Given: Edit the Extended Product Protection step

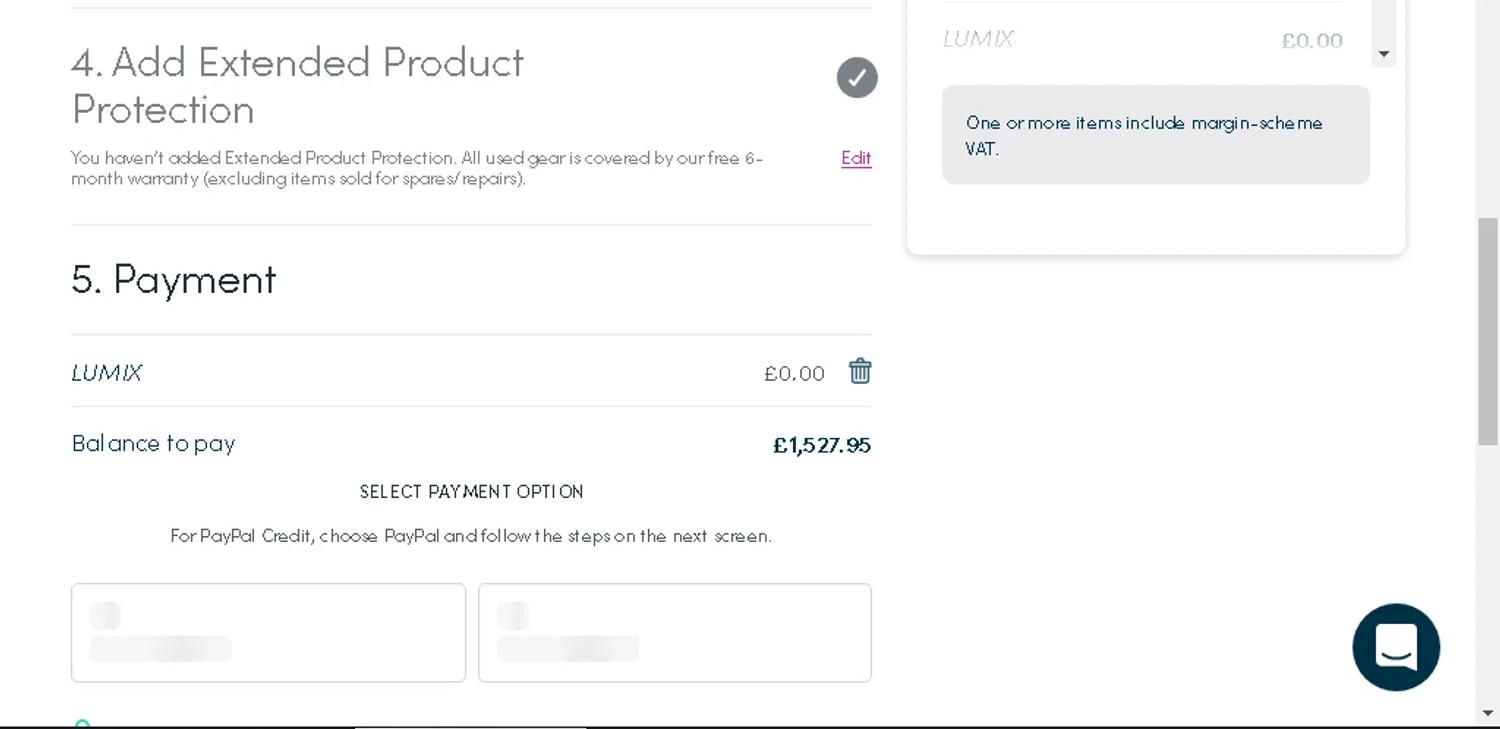Looking at the screenshot, I should point(856,158).
